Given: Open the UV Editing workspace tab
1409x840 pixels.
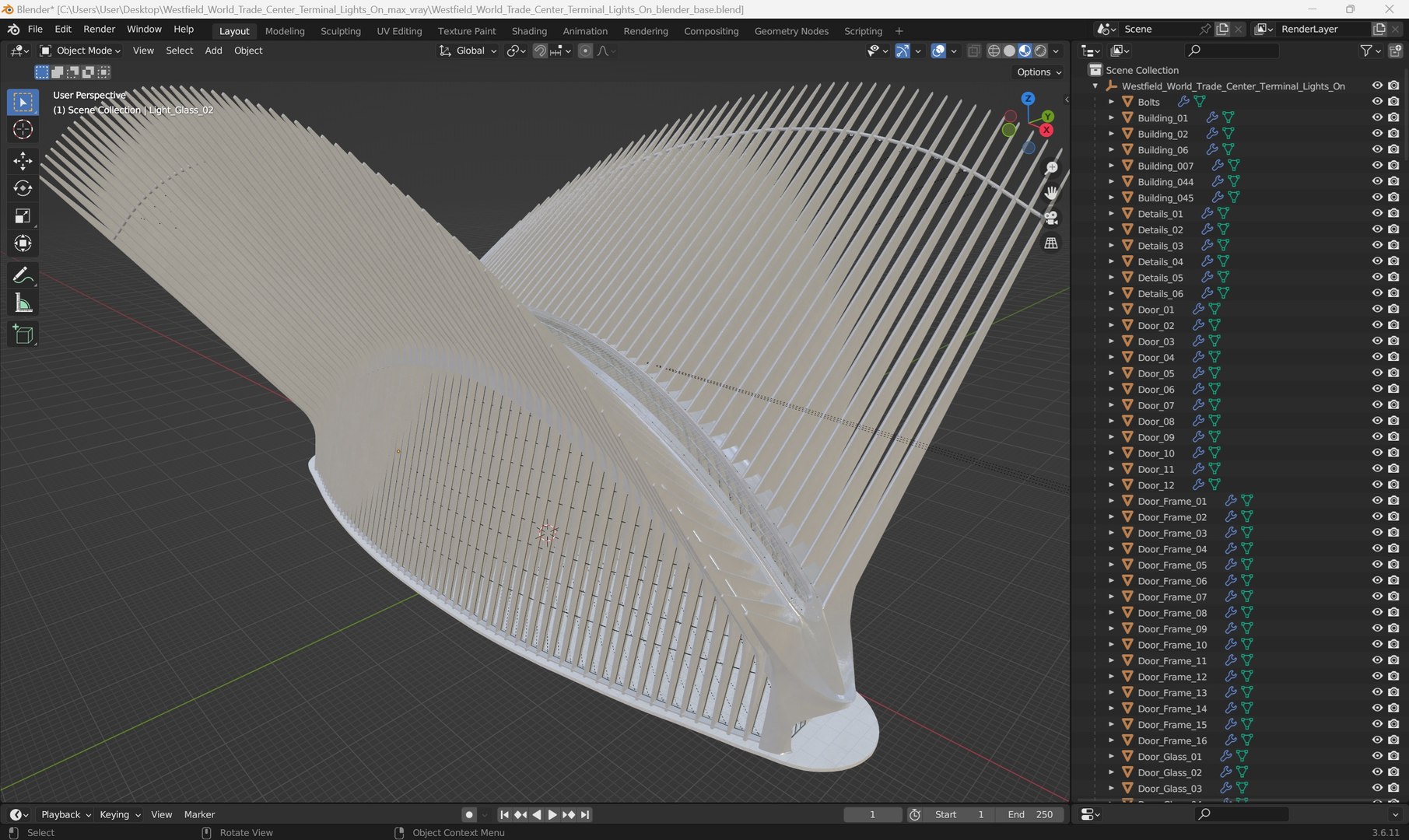Looking at the screenshot, I should pyautogui.click(x=399, y=31).
